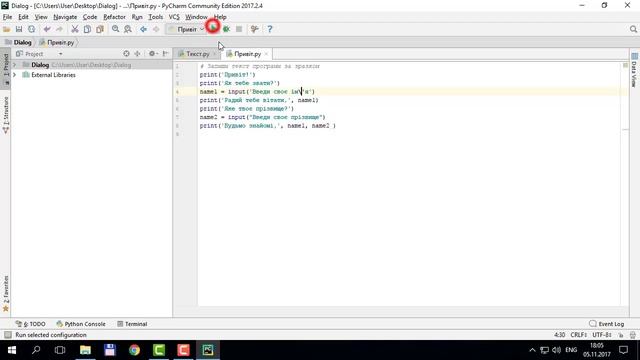Image resolution: width=640 pixels, height=360 pixels.
Task: Open the Refactor menu
Action: click(x=114, y=17)
